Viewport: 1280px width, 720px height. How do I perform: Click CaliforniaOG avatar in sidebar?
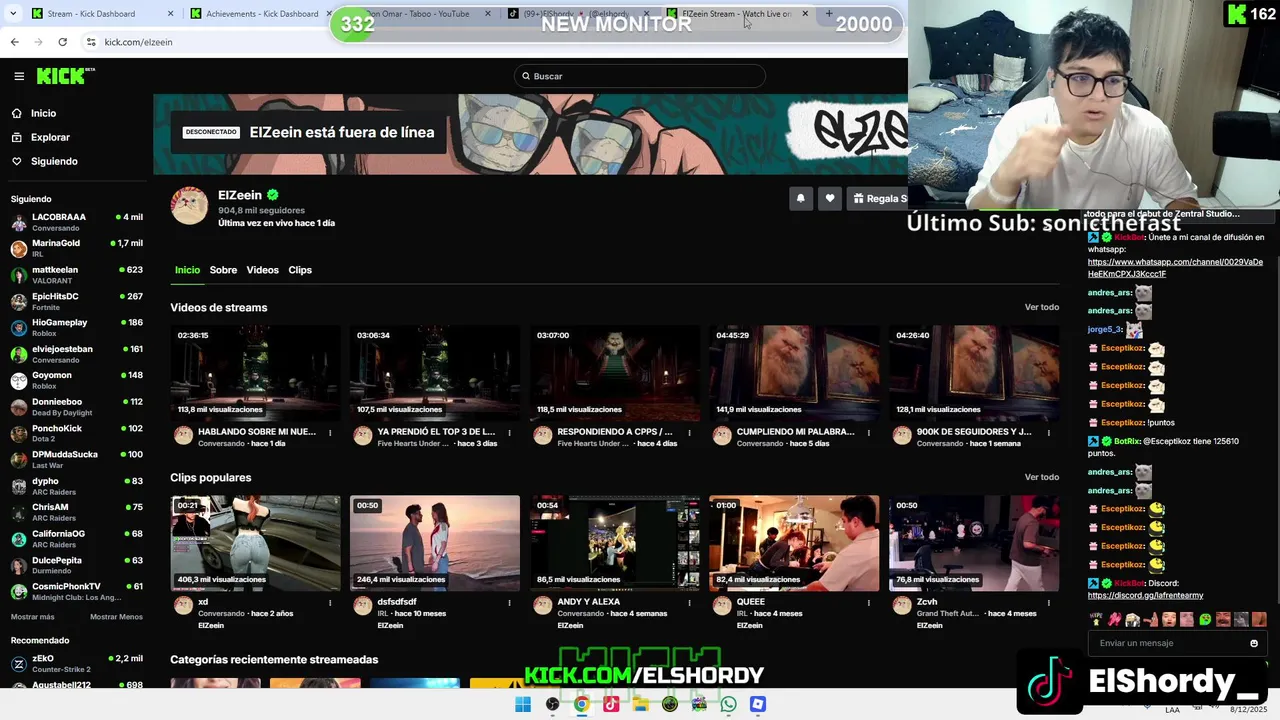(x=18, y=540)
